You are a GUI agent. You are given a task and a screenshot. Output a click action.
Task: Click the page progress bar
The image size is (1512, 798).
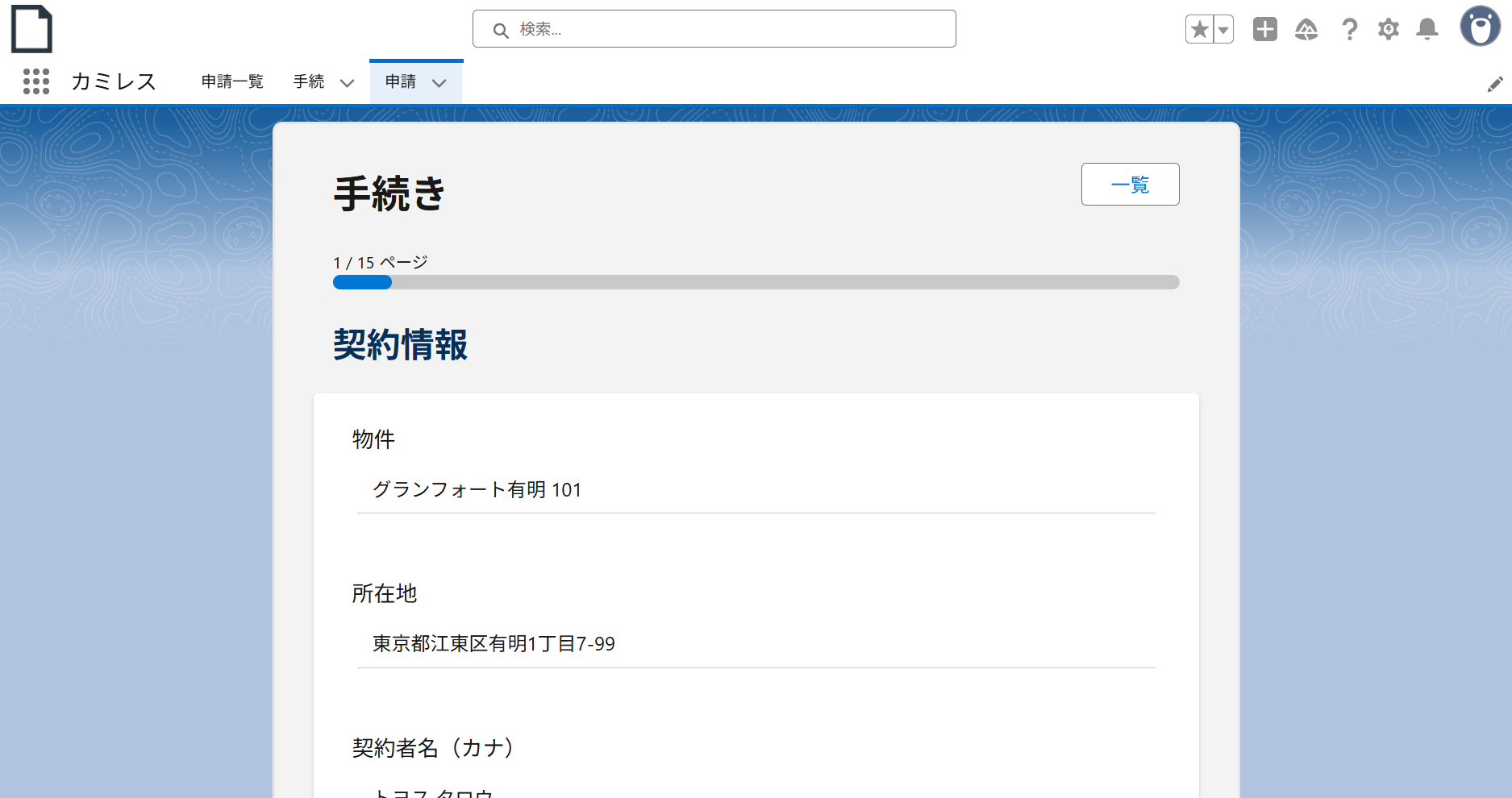click(756, 282)
